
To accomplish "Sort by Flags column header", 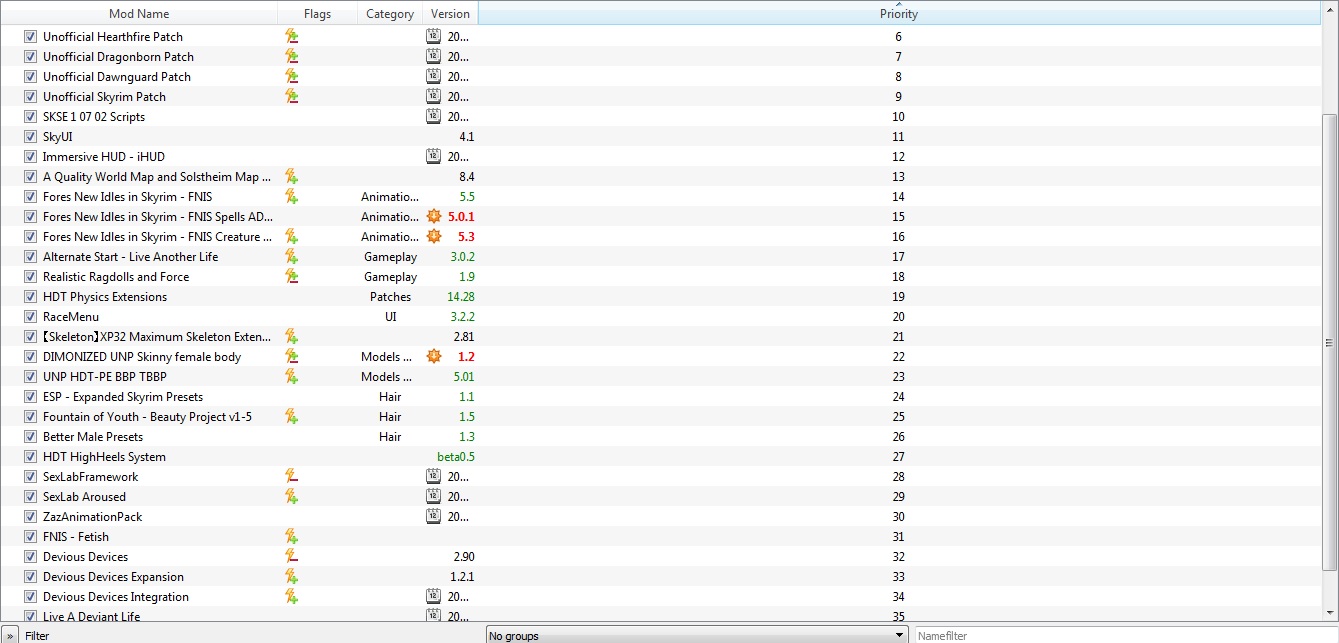I will (318, 14).
